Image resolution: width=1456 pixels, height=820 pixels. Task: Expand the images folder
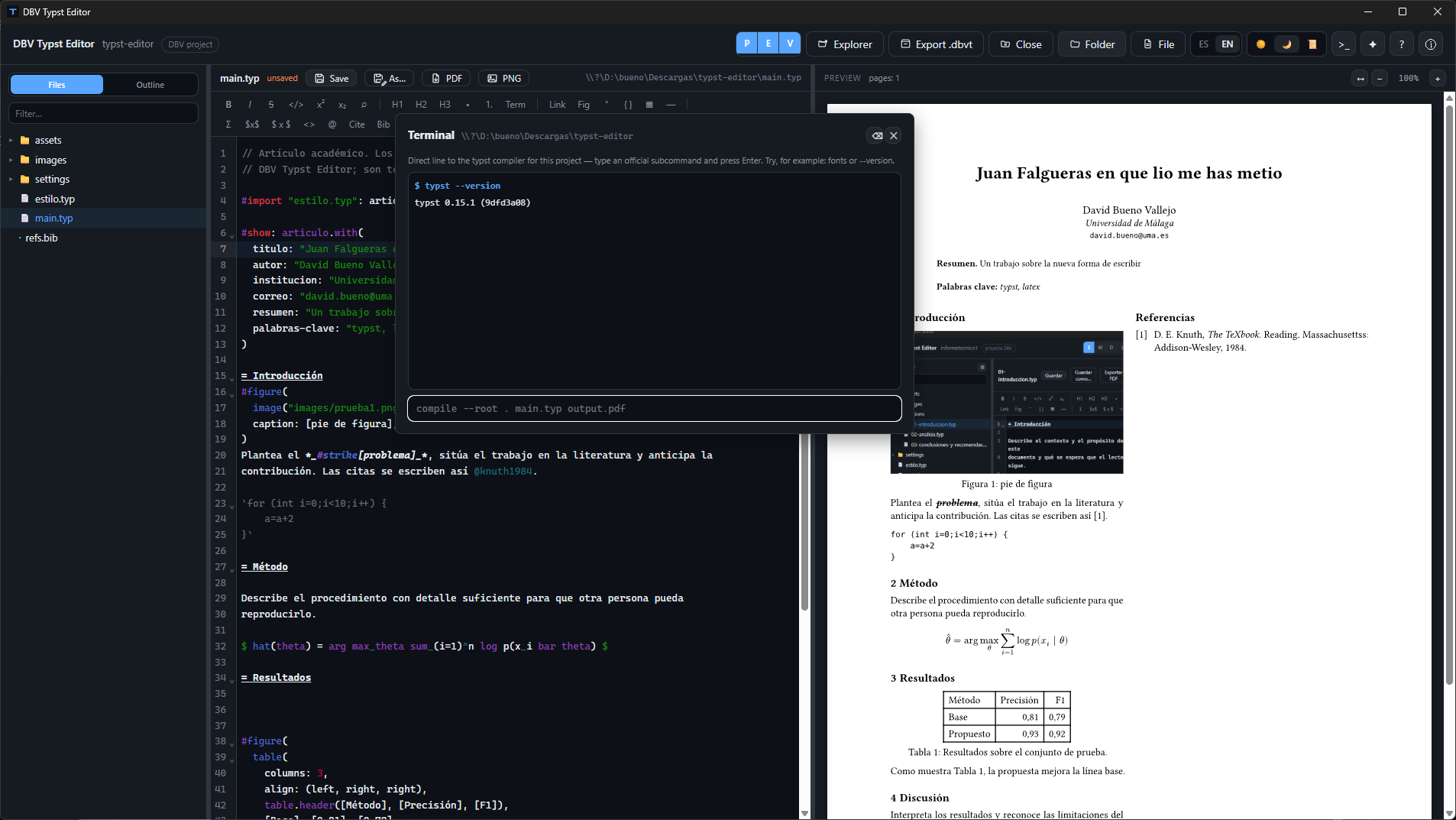point(11,160)
